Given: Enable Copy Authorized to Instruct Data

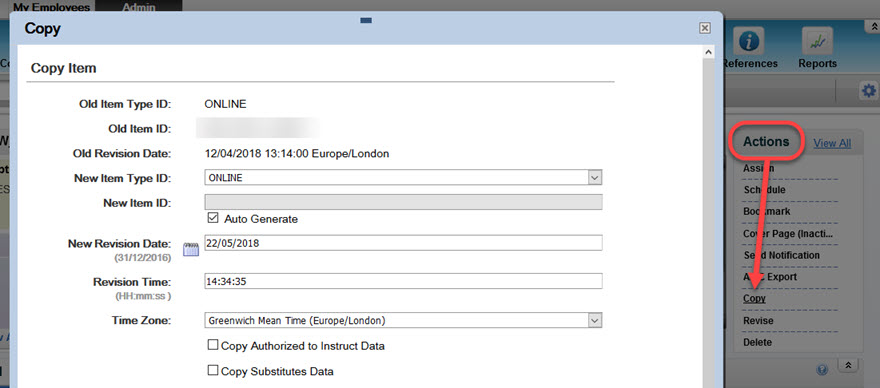Looking at the screenshot, I should coord(213,345).
